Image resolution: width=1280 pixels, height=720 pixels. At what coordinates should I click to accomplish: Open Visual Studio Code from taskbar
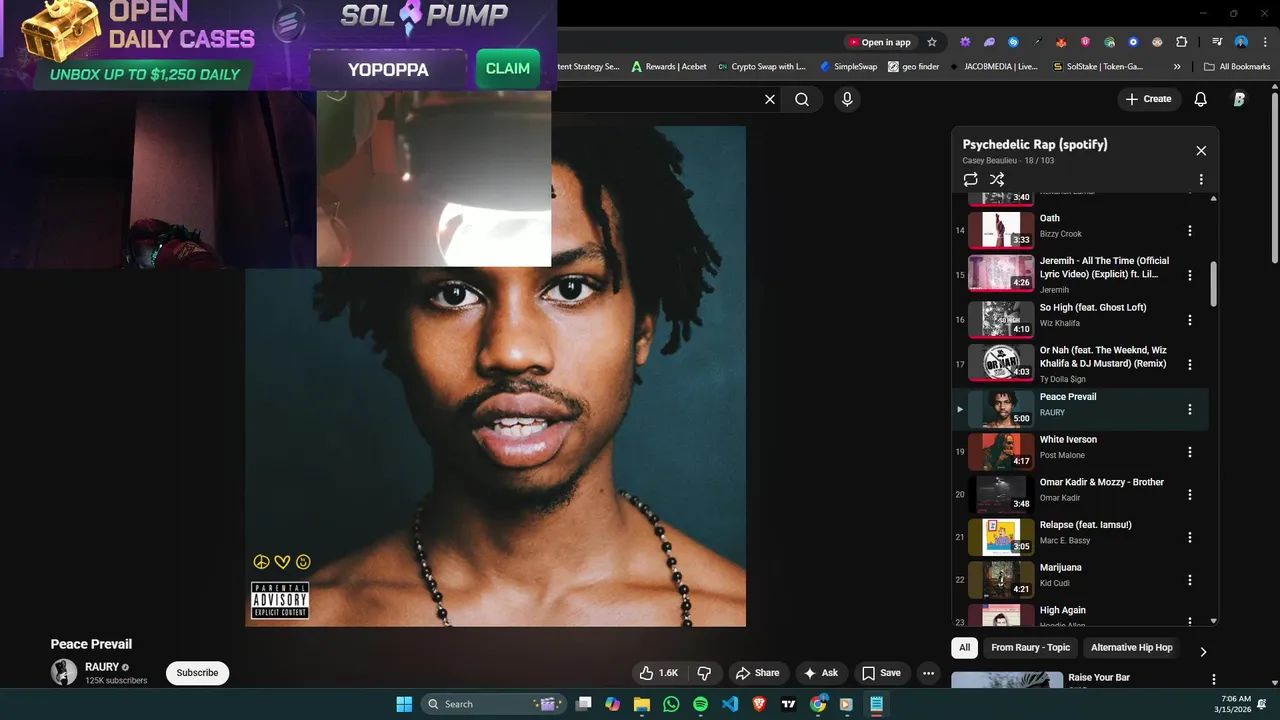click(x=730, y=704)
